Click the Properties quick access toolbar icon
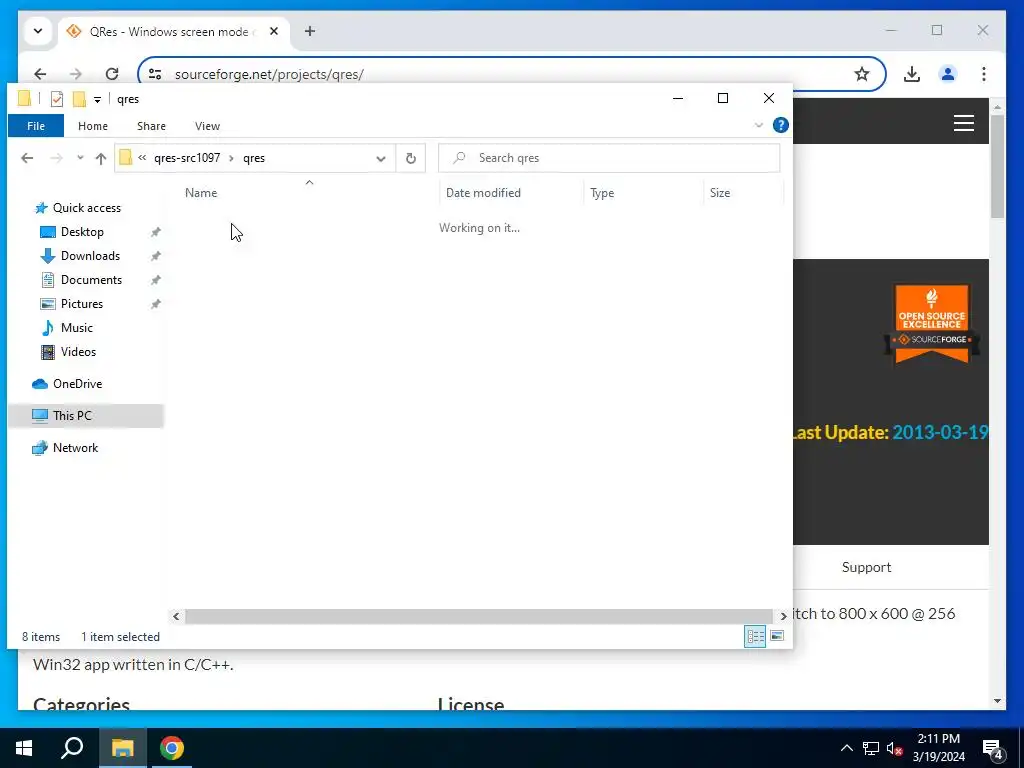The height and width of the screenshot is (768, 1024). (x=57, y=99)
